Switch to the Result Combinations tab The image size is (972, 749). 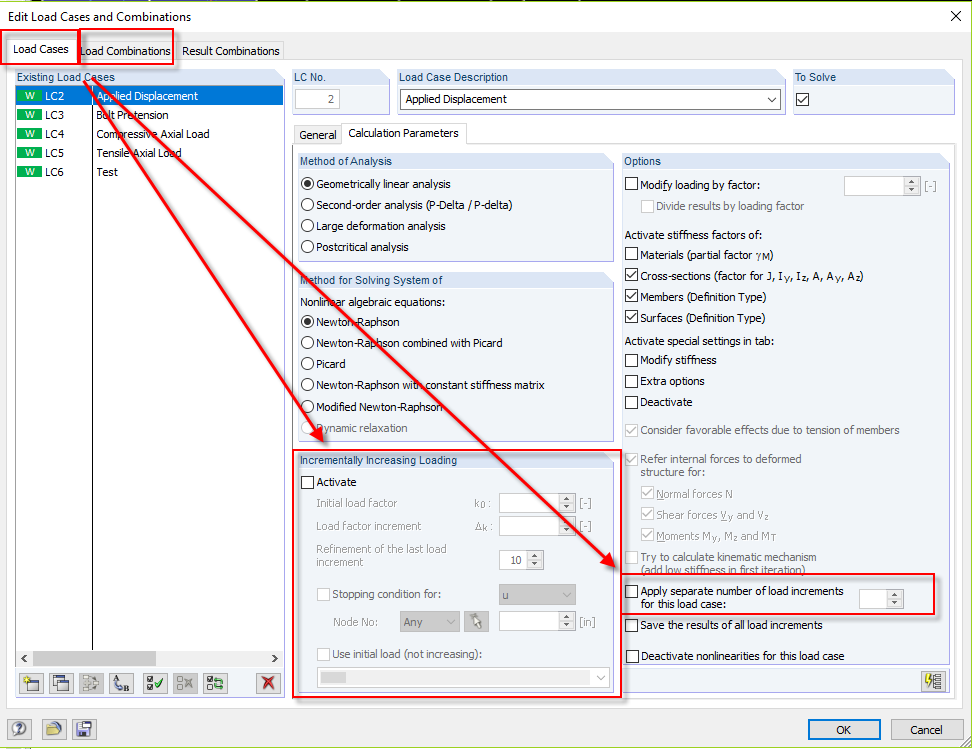tap(230, 50)
